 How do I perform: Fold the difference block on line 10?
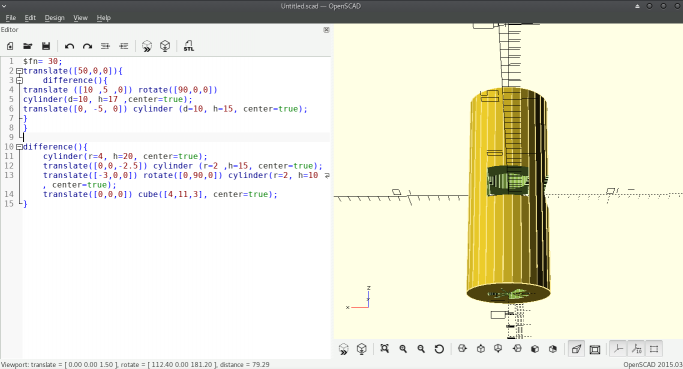click(x=19, y=147)
